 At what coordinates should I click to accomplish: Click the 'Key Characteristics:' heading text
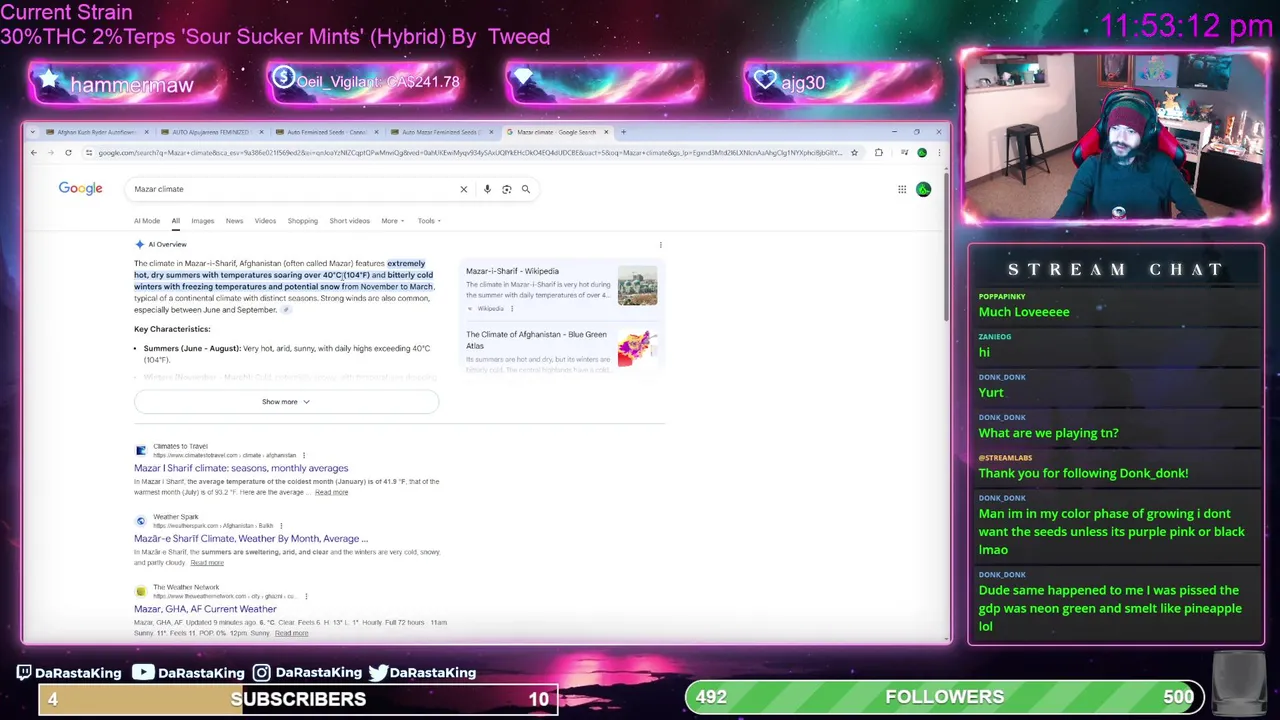click(172, 329)
